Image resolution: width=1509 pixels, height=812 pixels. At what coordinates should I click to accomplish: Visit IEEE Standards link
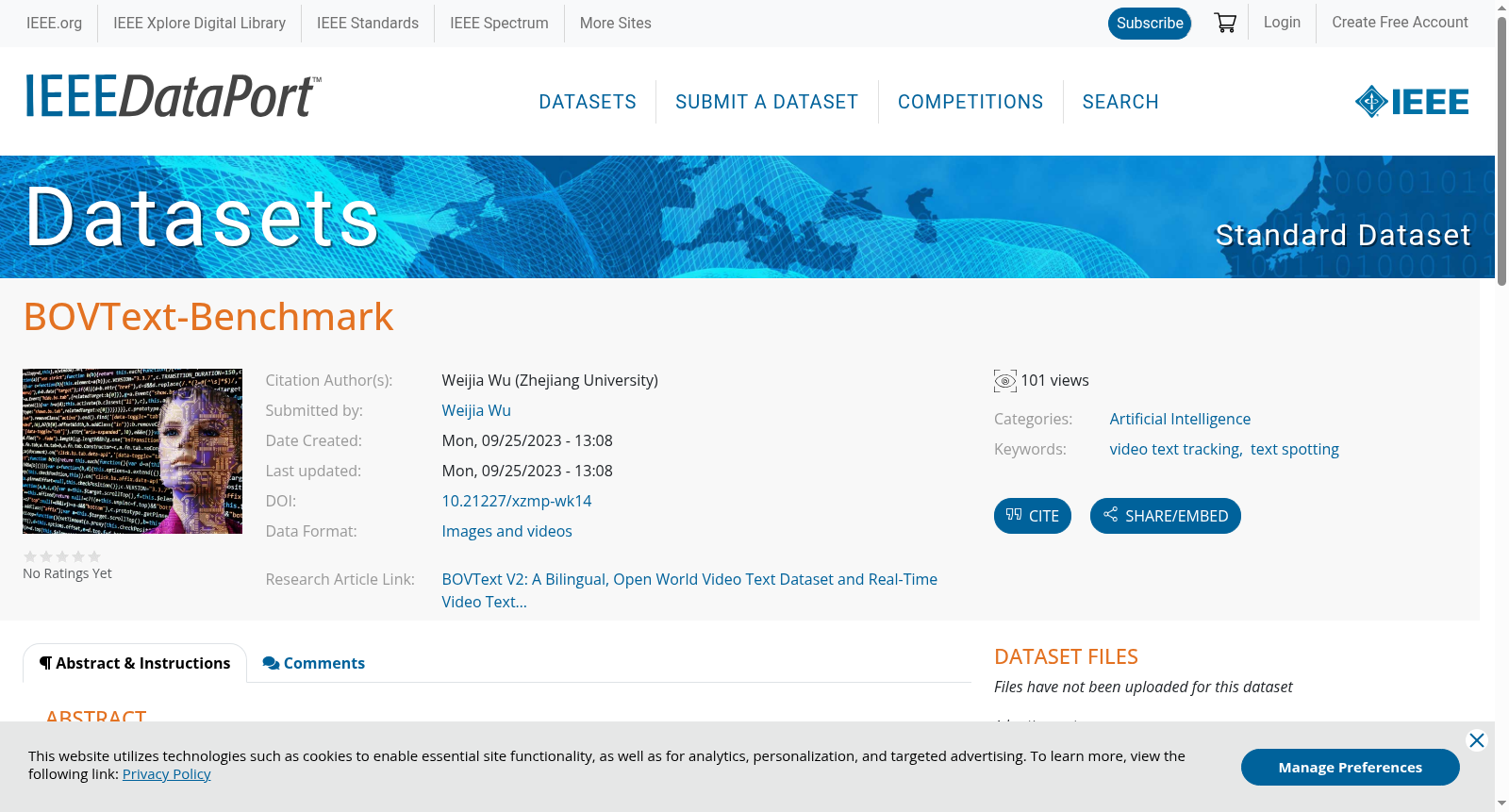tap(368, 24)
